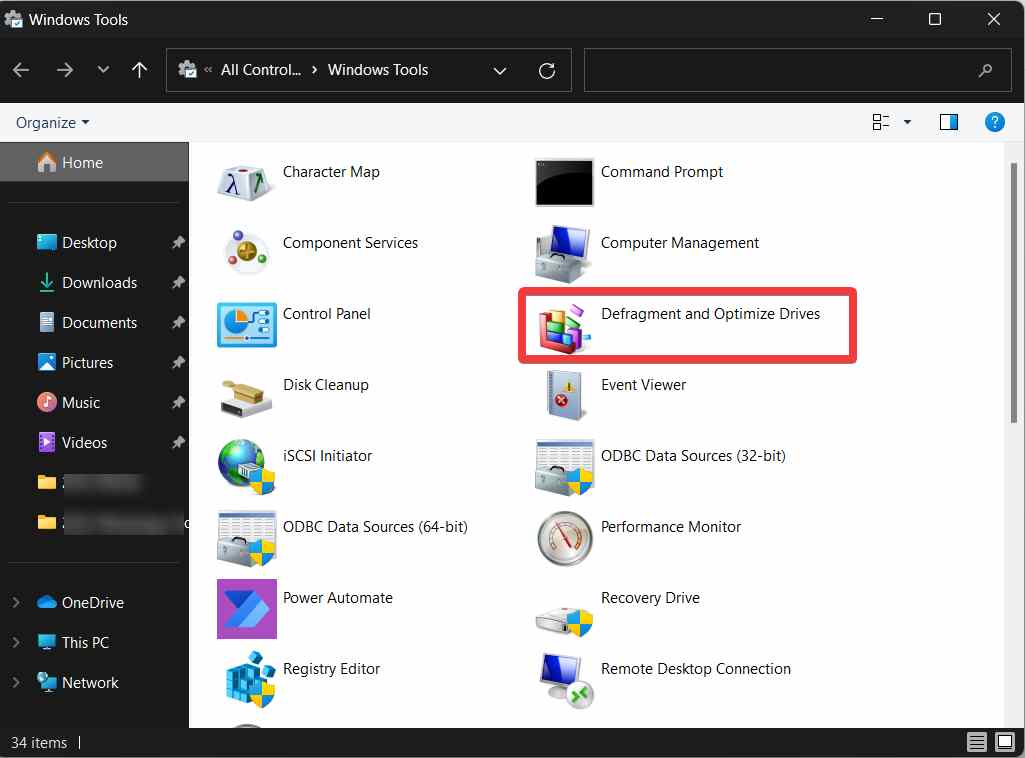Toggle the preview pane button
Image resolution: width=1025 pixels, height=758 pixels.
(x=949, y=122)
